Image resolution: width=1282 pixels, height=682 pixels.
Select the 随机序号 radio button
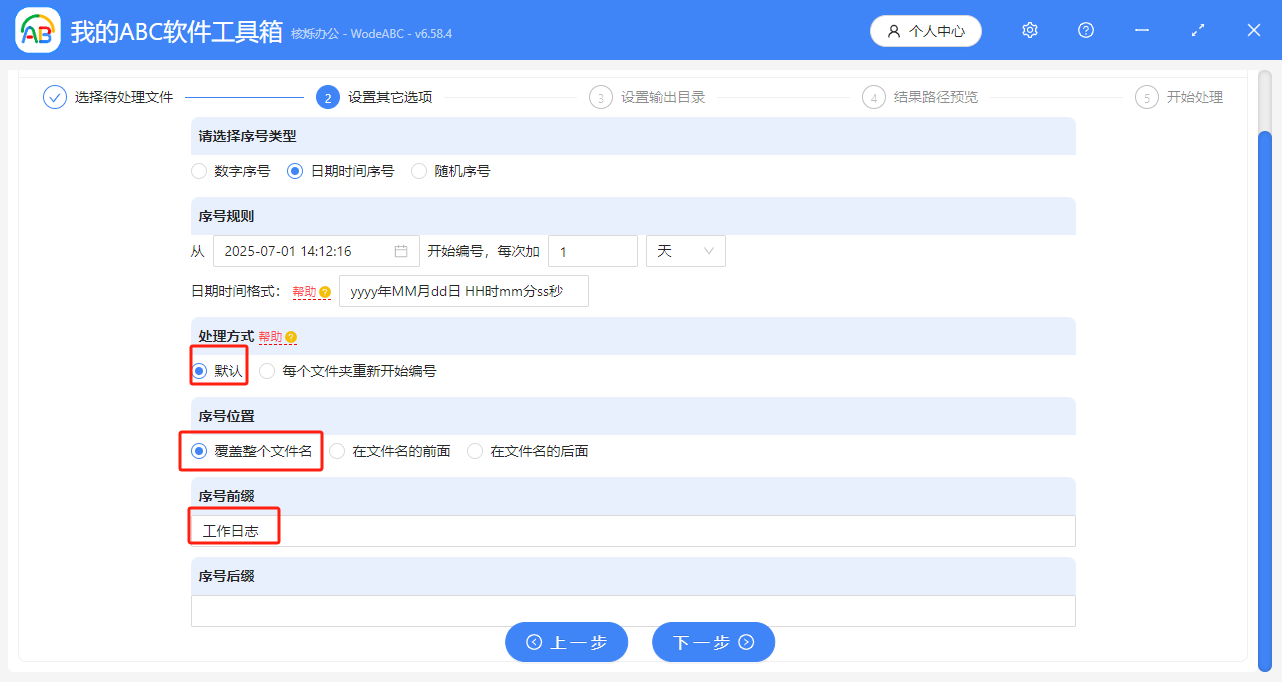[x=419, y=171]
